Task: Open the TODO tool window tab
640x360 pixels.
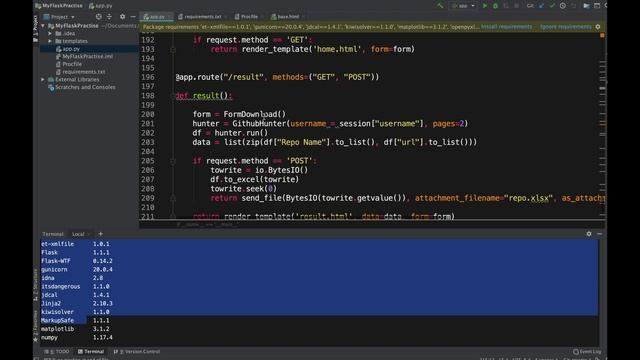Action: pyautogui.click(x=57, y=351)
